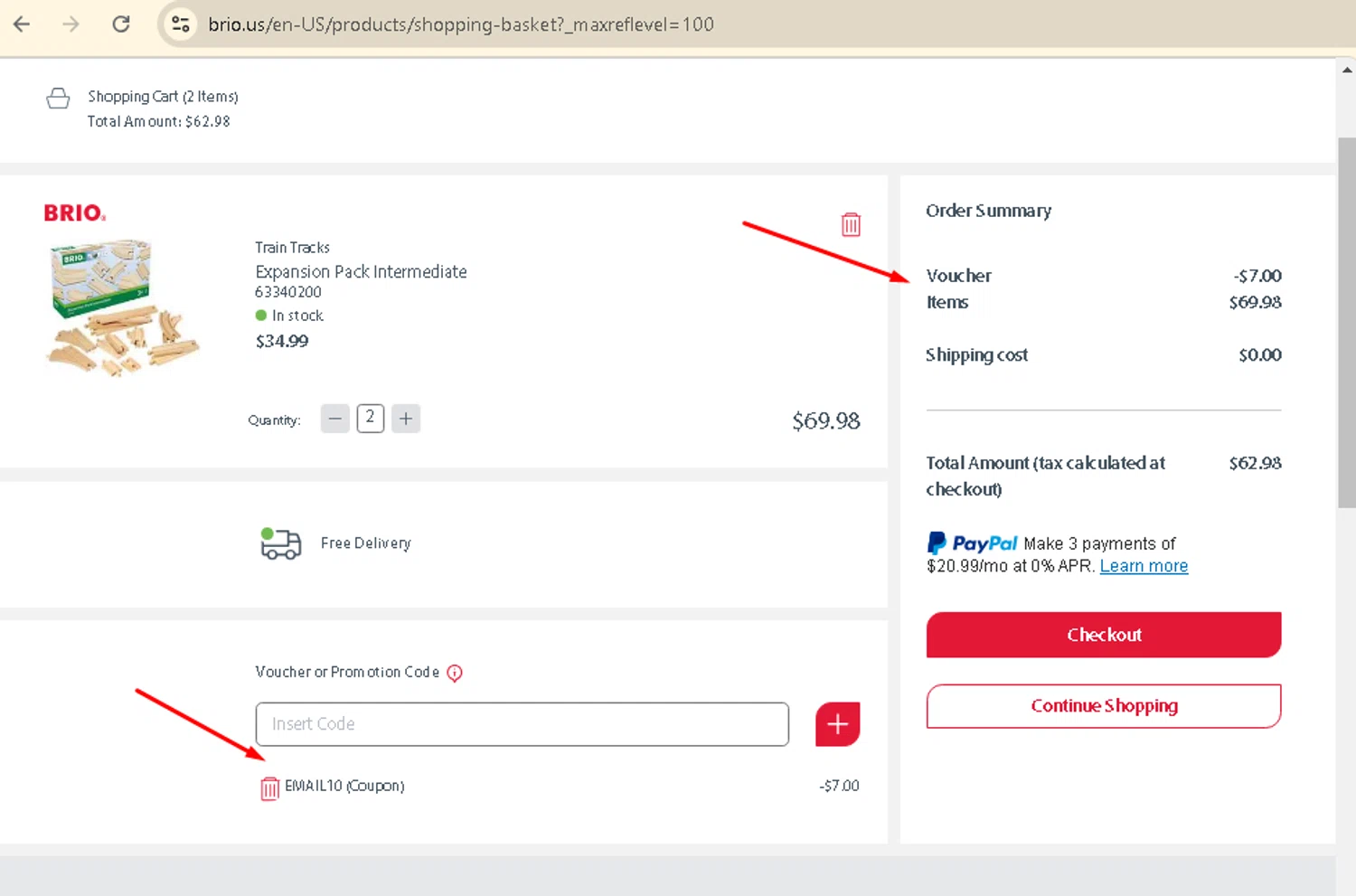Click the 'Free Delivery' text
Image resolution: width=1356 pixels, height=896 pixels.
[x=366, y=543]
